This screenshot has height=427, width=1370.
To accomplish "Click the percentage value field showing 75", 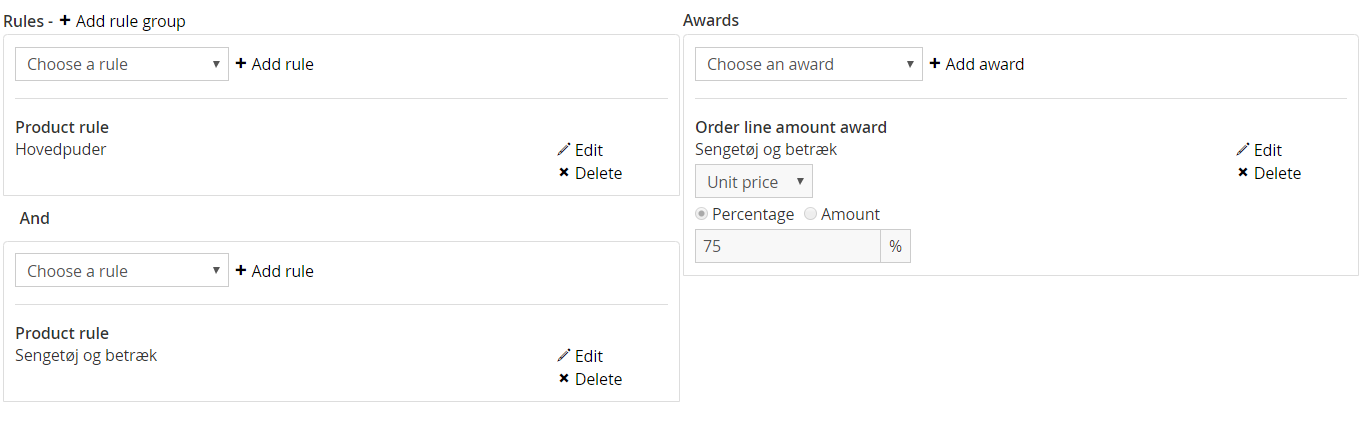I will tap(788, 246).
